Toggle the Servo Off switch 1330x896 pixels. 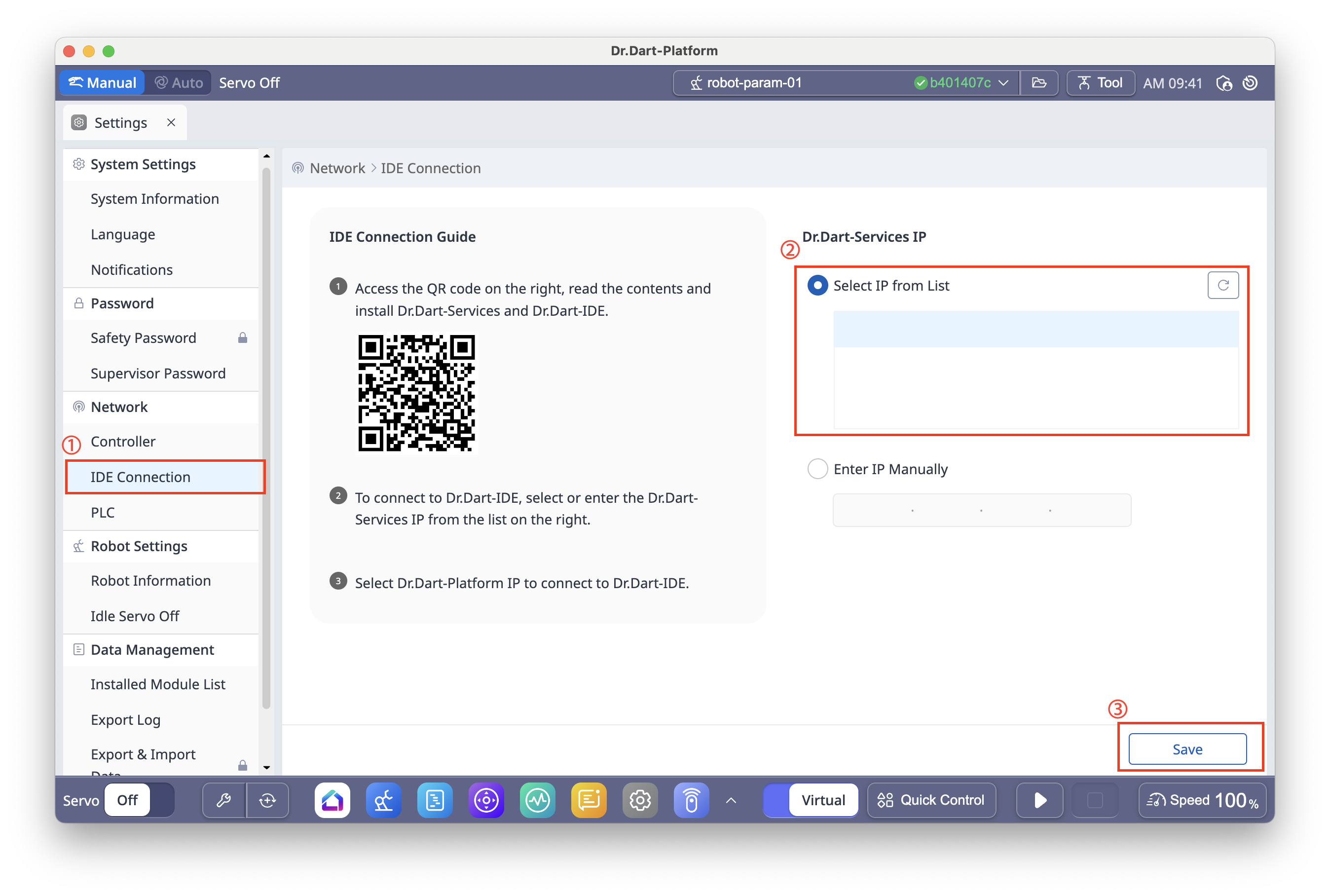140,800
